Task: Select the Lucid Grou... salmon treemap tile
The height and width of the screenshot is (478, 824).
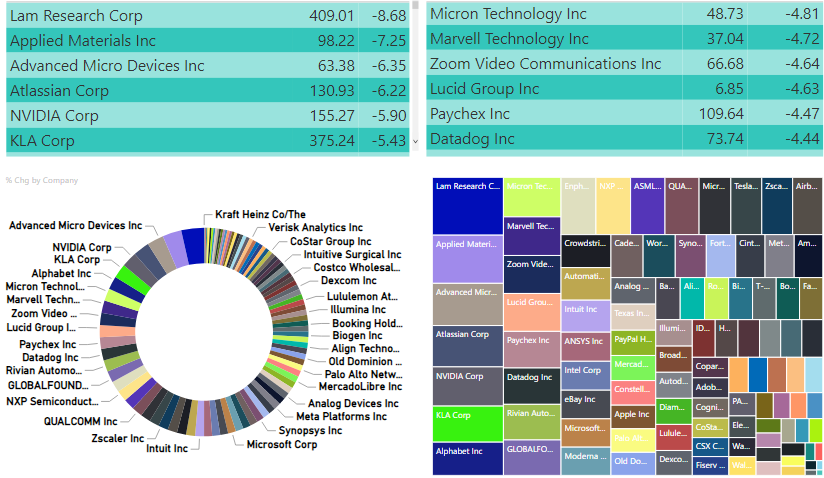Action: [532, 313]
